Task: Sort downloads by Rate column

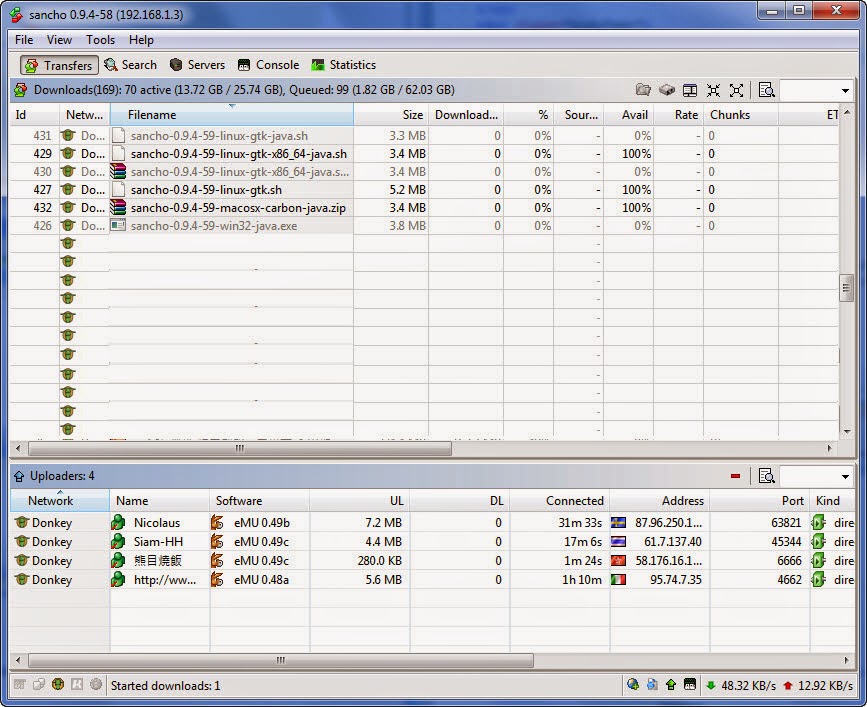Action: pyautogui.click(x=678, y=114)
